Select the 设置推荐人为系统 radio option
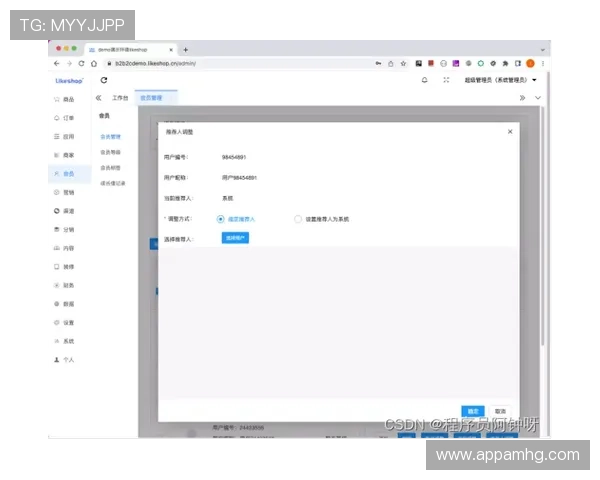This screenshot has width=600, height=480. [298, 218]
